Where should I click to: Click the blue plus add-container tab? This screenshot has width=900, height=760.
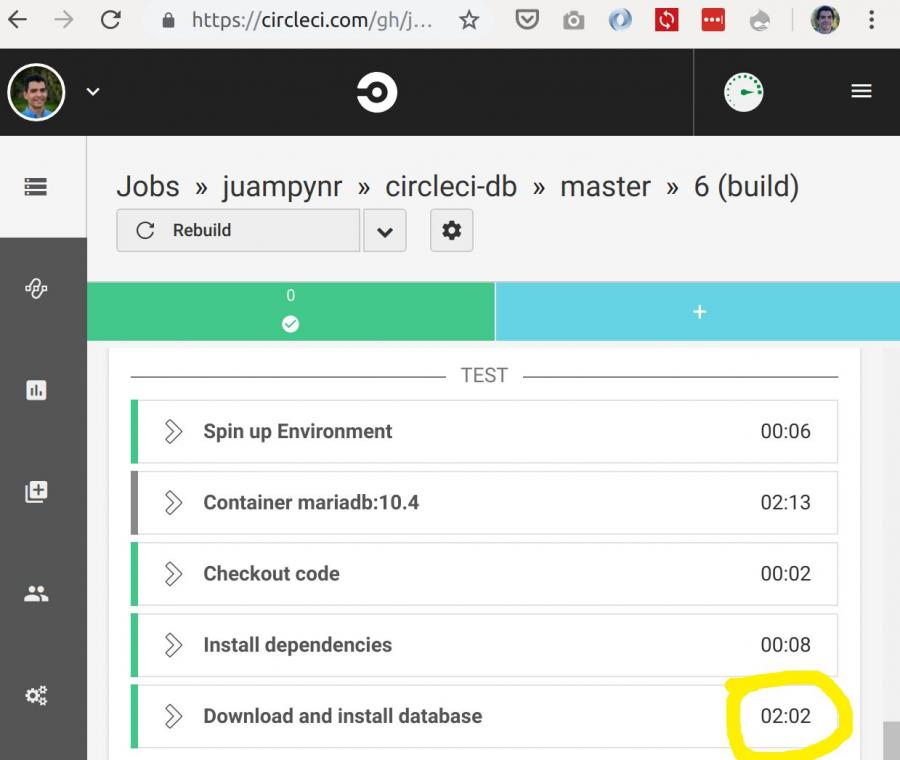point(697,311)
